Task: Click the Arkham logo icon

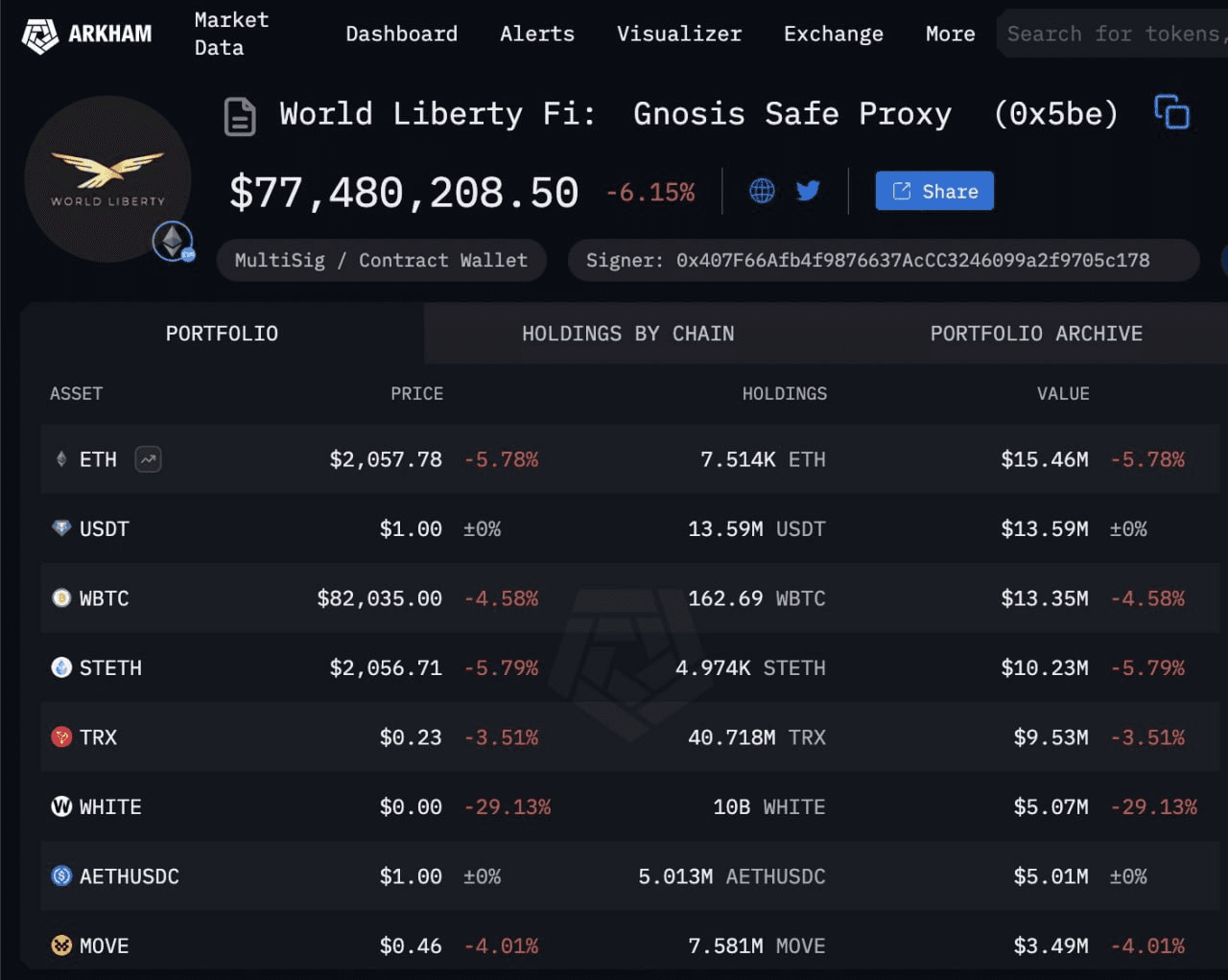Action: point(39,35)
